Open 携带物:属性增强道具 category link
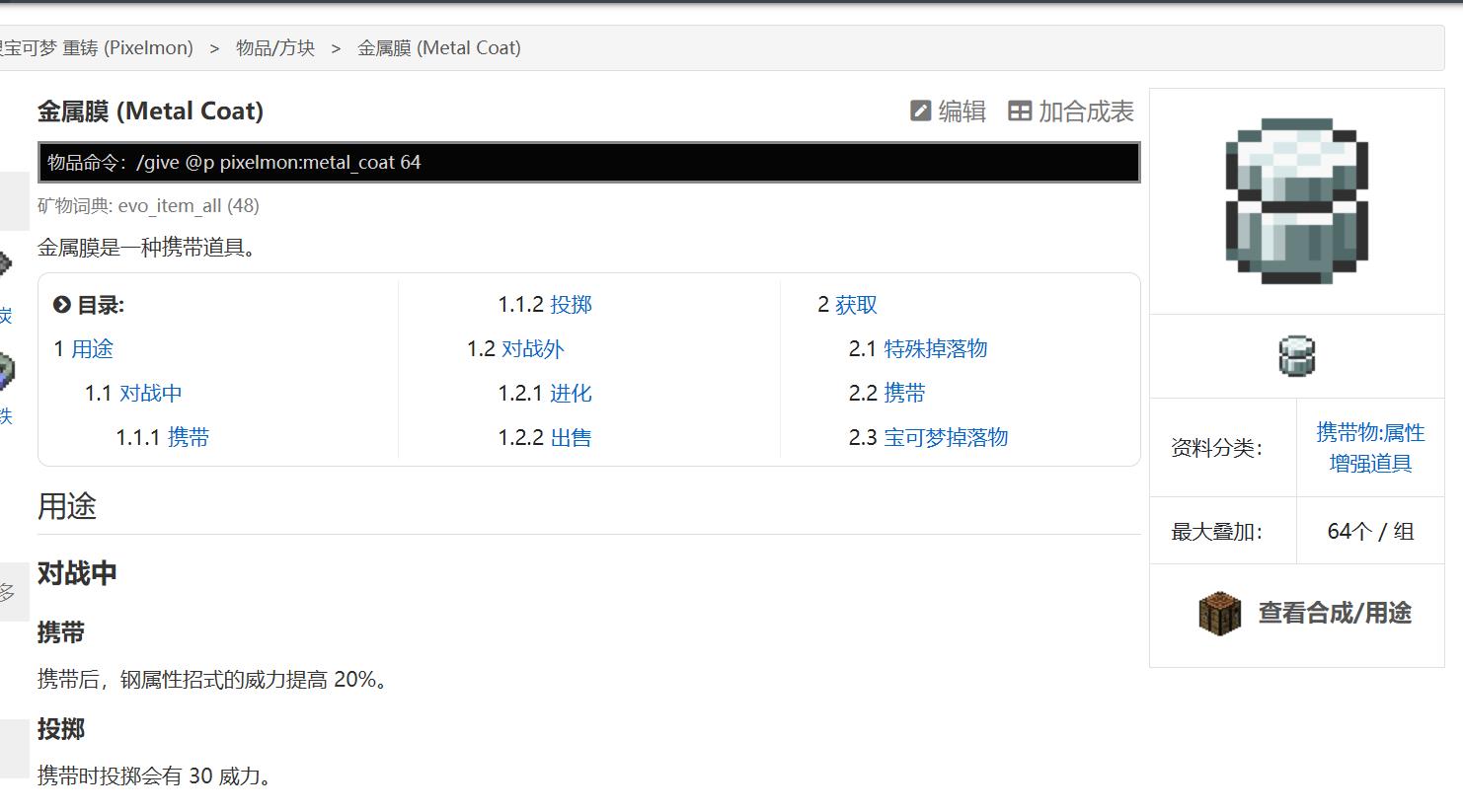The height and width of the screenshot is (812, 1463). (x=1370, y=448)
